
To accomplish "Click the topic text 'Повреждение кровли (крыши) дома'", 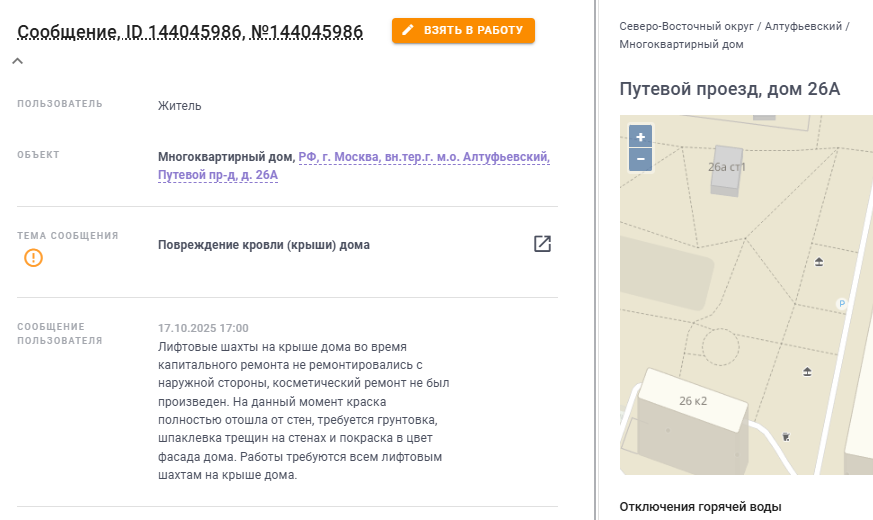I will pos(264,245).
